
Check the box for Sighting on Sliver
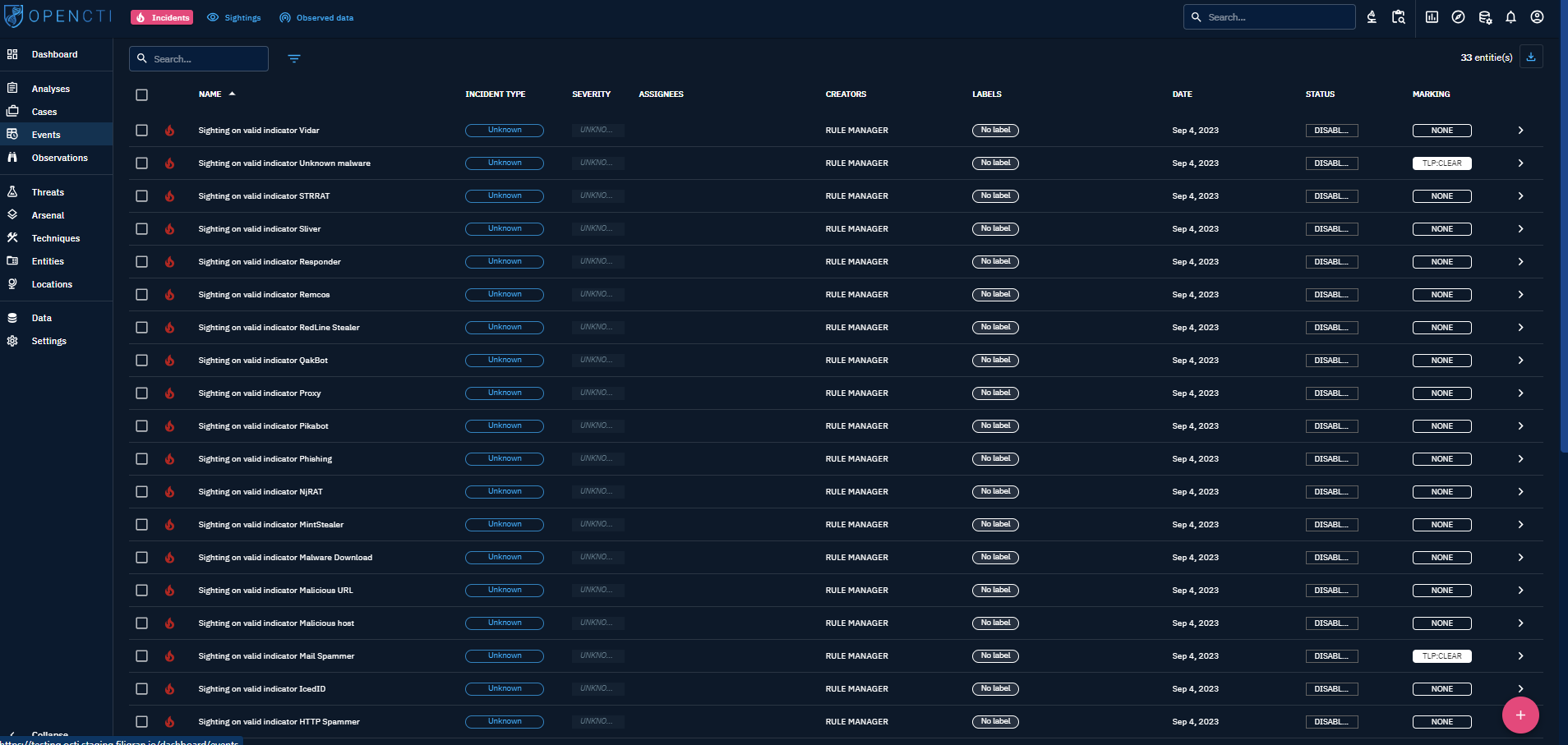[141, 229]
